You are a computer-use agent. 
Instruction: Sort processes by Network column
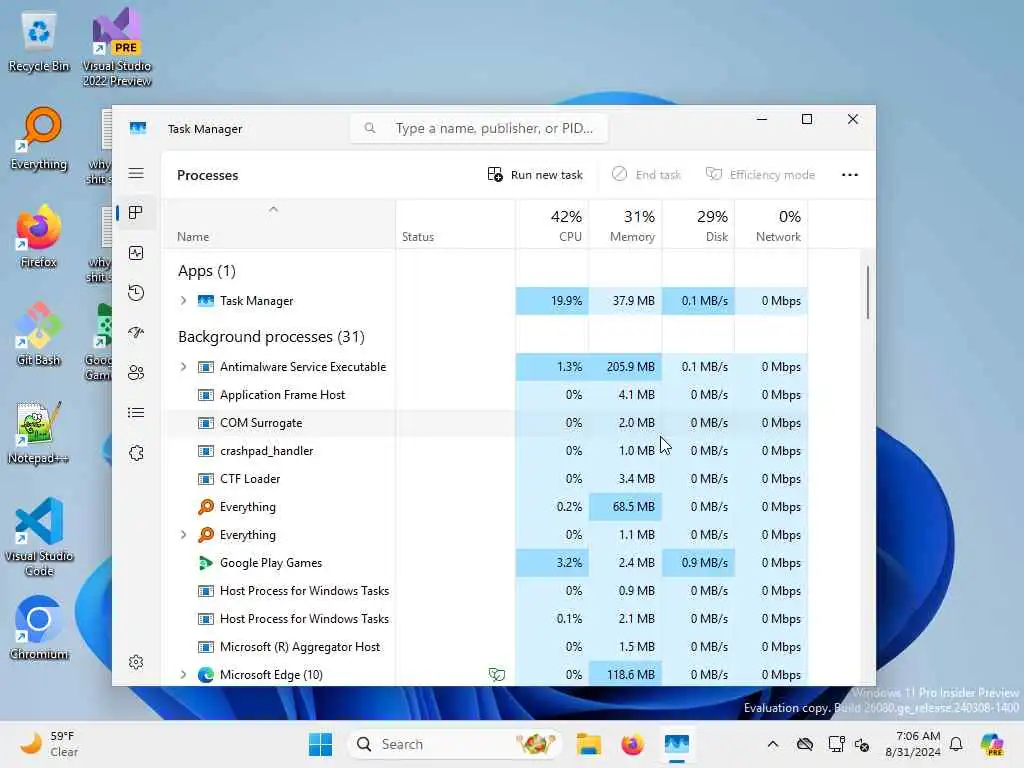pyautogui.click(x=772, y=225)
